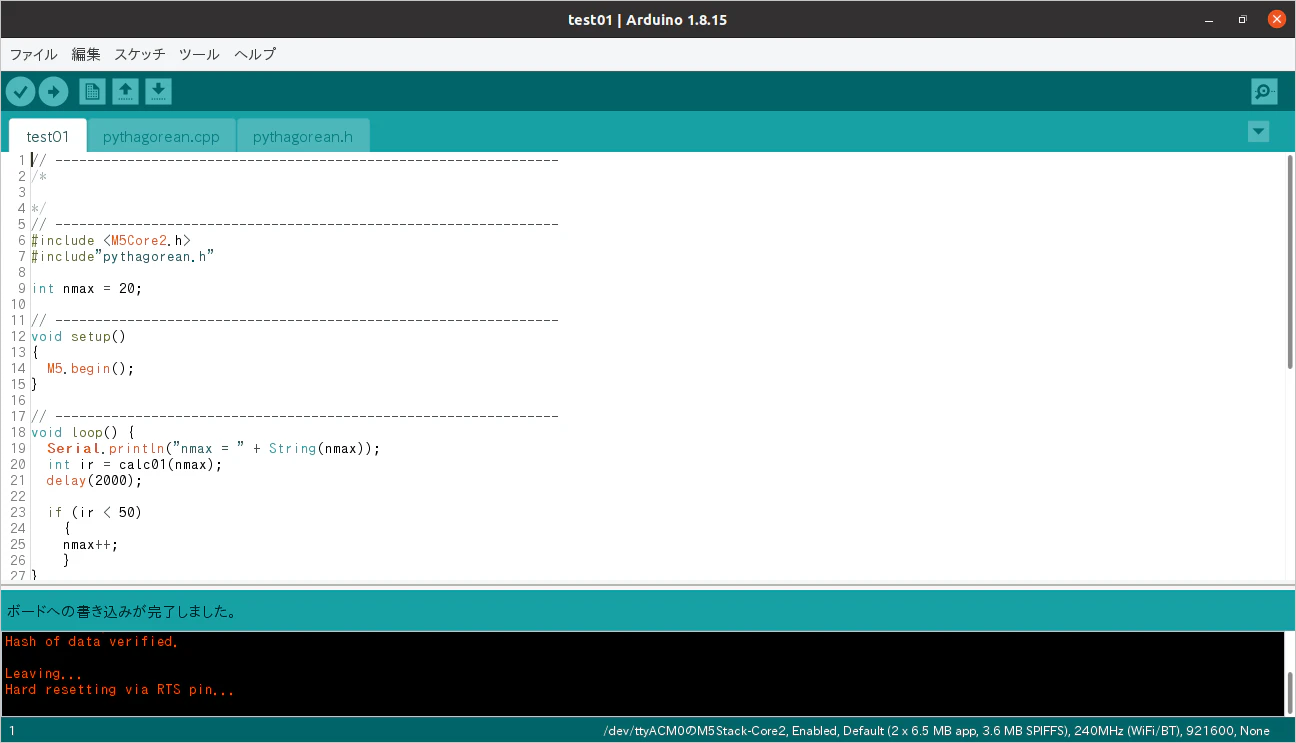Click the 'void loop() {' line
The width and height of the screenshot is (1296, 743).
tap(83, 432)
